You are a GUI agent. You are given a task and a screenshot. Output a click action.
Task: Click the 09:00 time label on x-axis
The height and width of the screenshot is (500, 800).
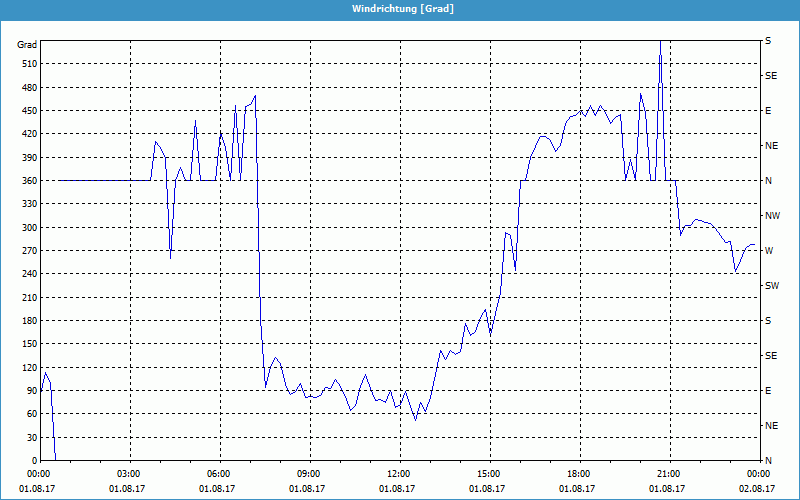pyautogui.click(x=309, y=473)
